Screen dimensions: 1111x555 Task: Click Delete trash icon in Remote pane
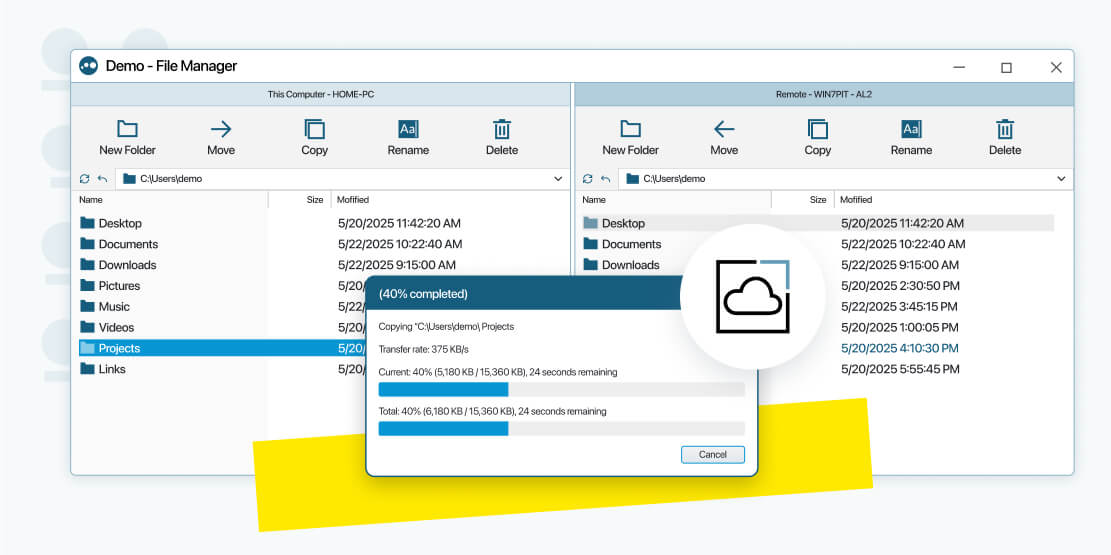click(1005, 129)
